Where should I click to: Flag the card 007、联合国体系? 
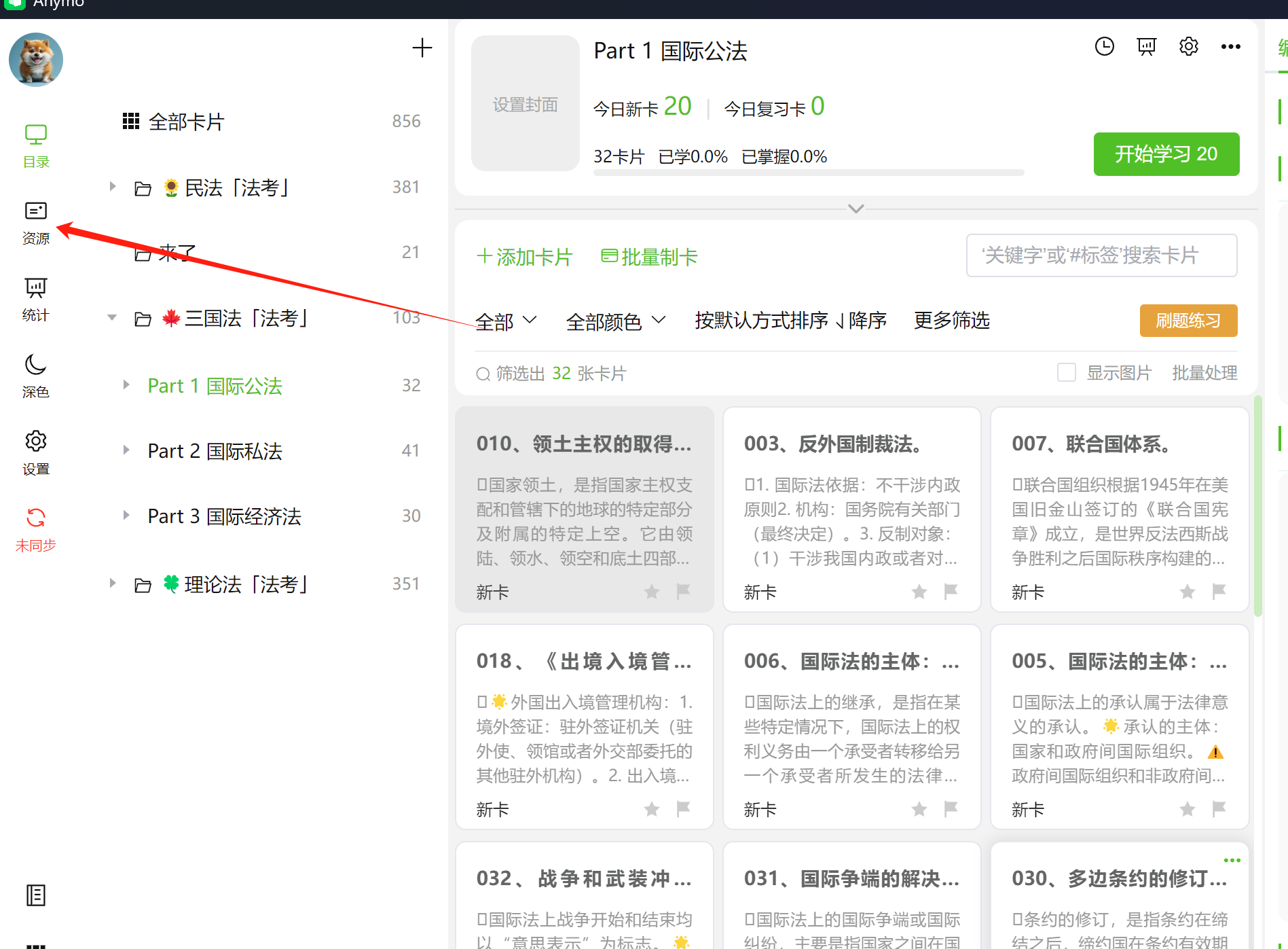point(1219,591)
